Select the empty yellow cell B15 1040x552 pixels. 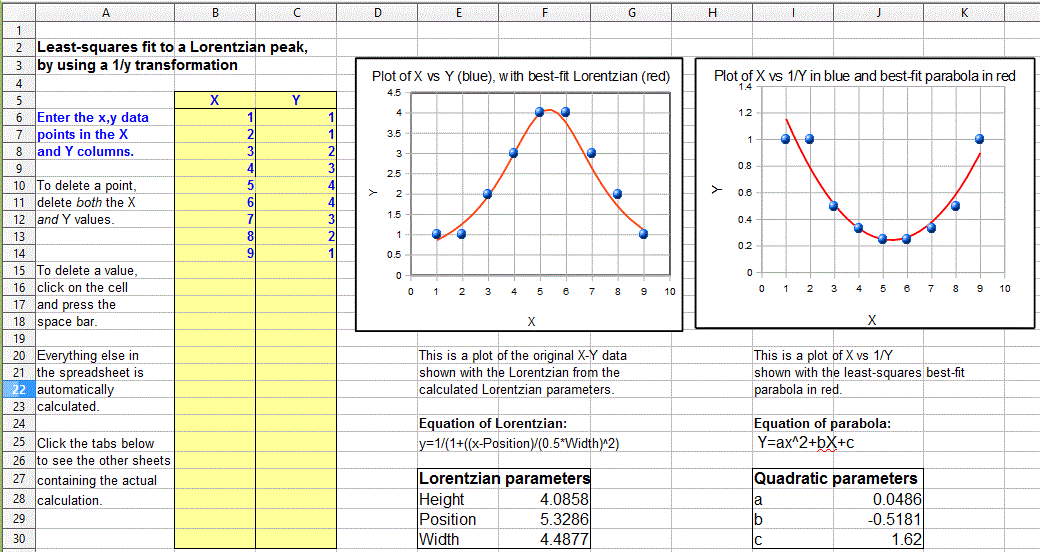[x=215, y=271]
